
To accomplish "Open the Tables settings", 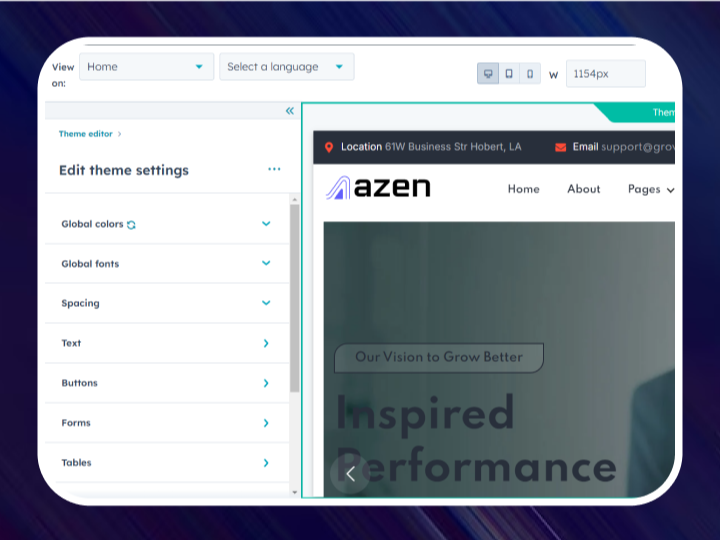I will 167,462.
